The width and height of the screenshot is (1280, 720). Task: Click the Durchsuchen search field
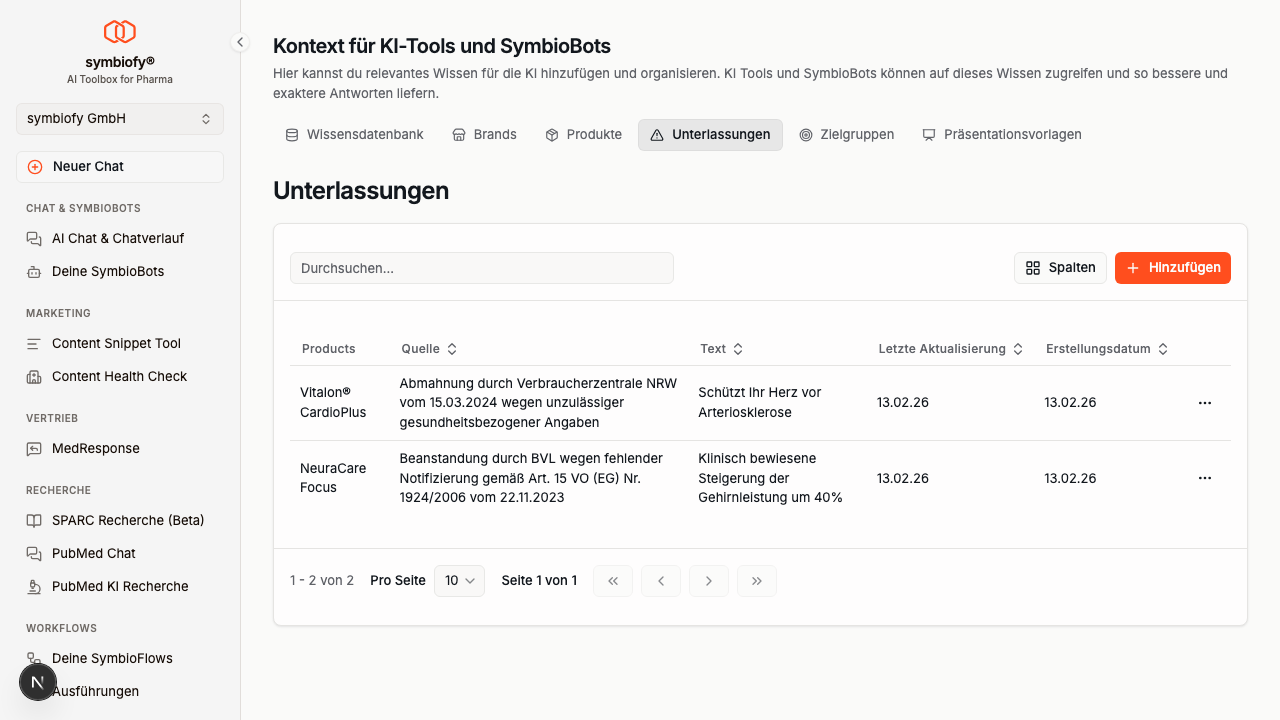[481, 267]
